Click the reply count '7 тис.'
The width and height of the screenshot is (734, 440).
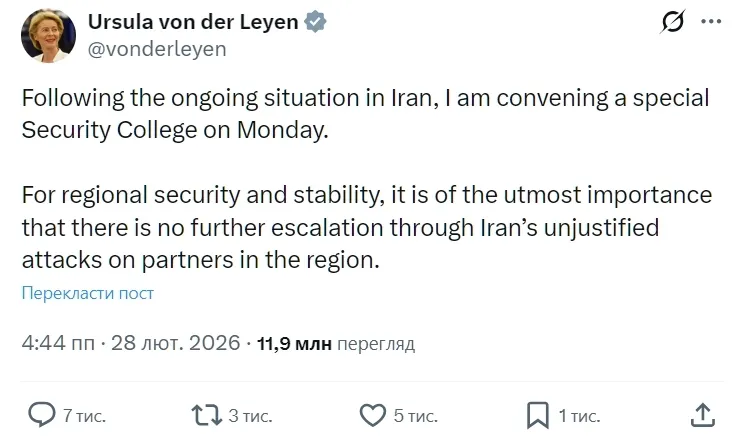point(84,415)
